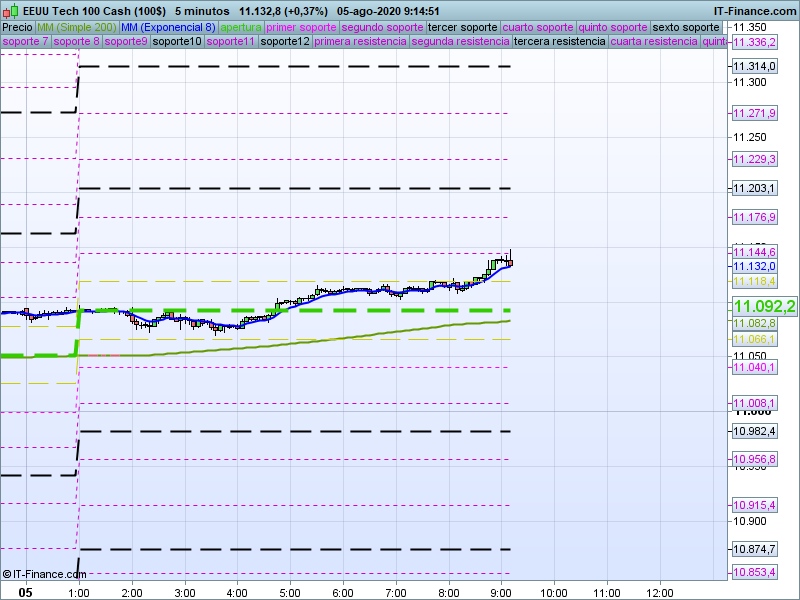Click the soporte10 legend label
Viewport: 800px width, 600px height.
177,42
